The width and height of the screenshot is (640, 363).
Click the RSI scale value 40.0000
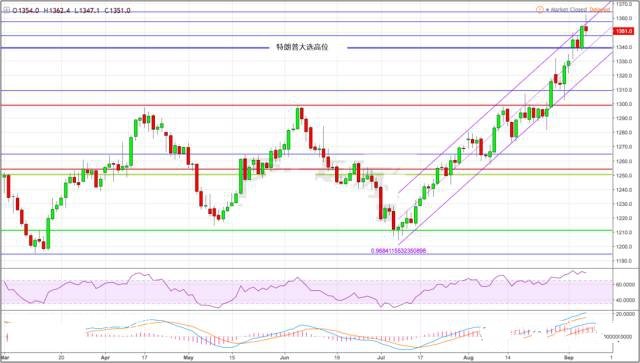click(x=625, y=300)
